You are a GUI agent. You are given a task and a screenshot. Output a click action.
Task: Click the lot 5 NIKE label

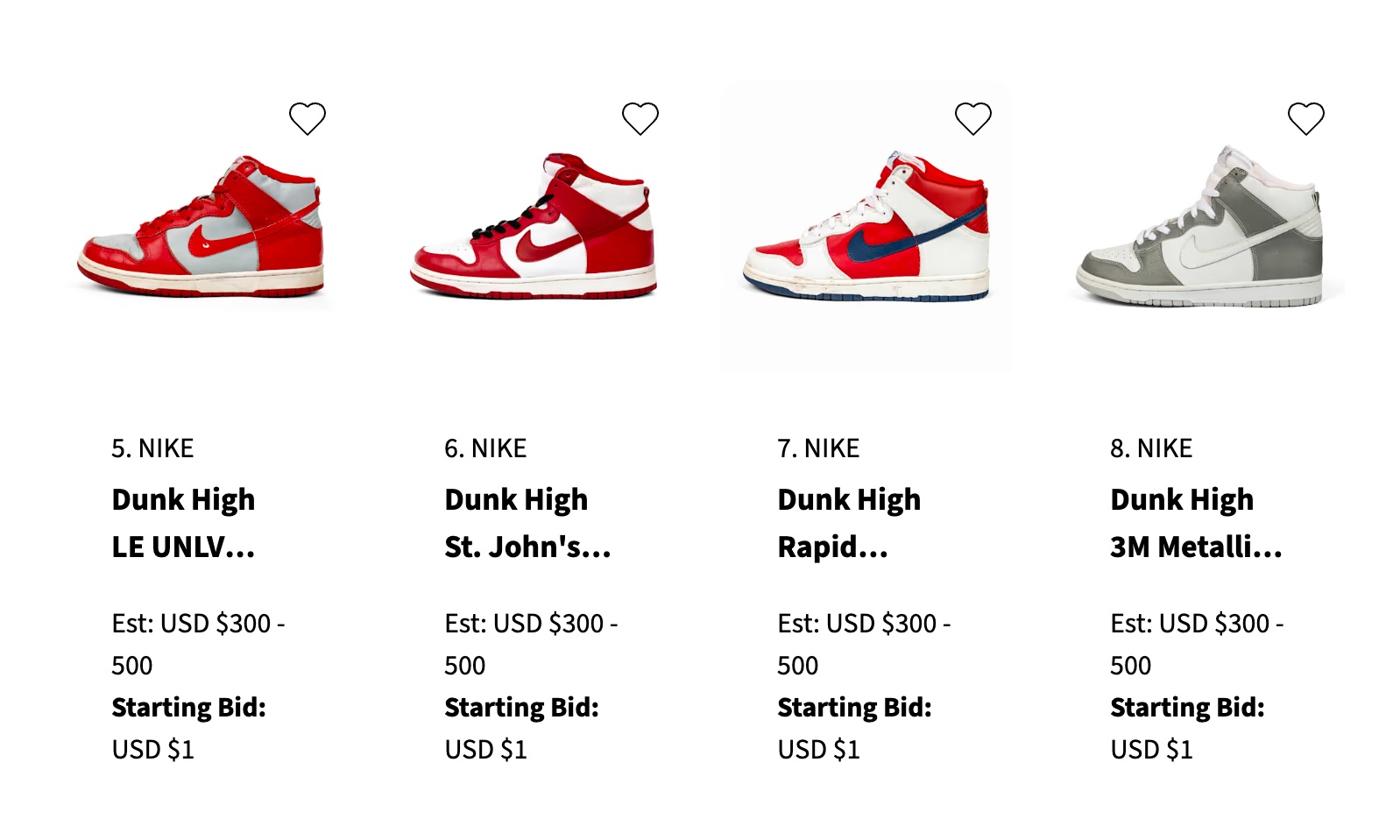152,448
